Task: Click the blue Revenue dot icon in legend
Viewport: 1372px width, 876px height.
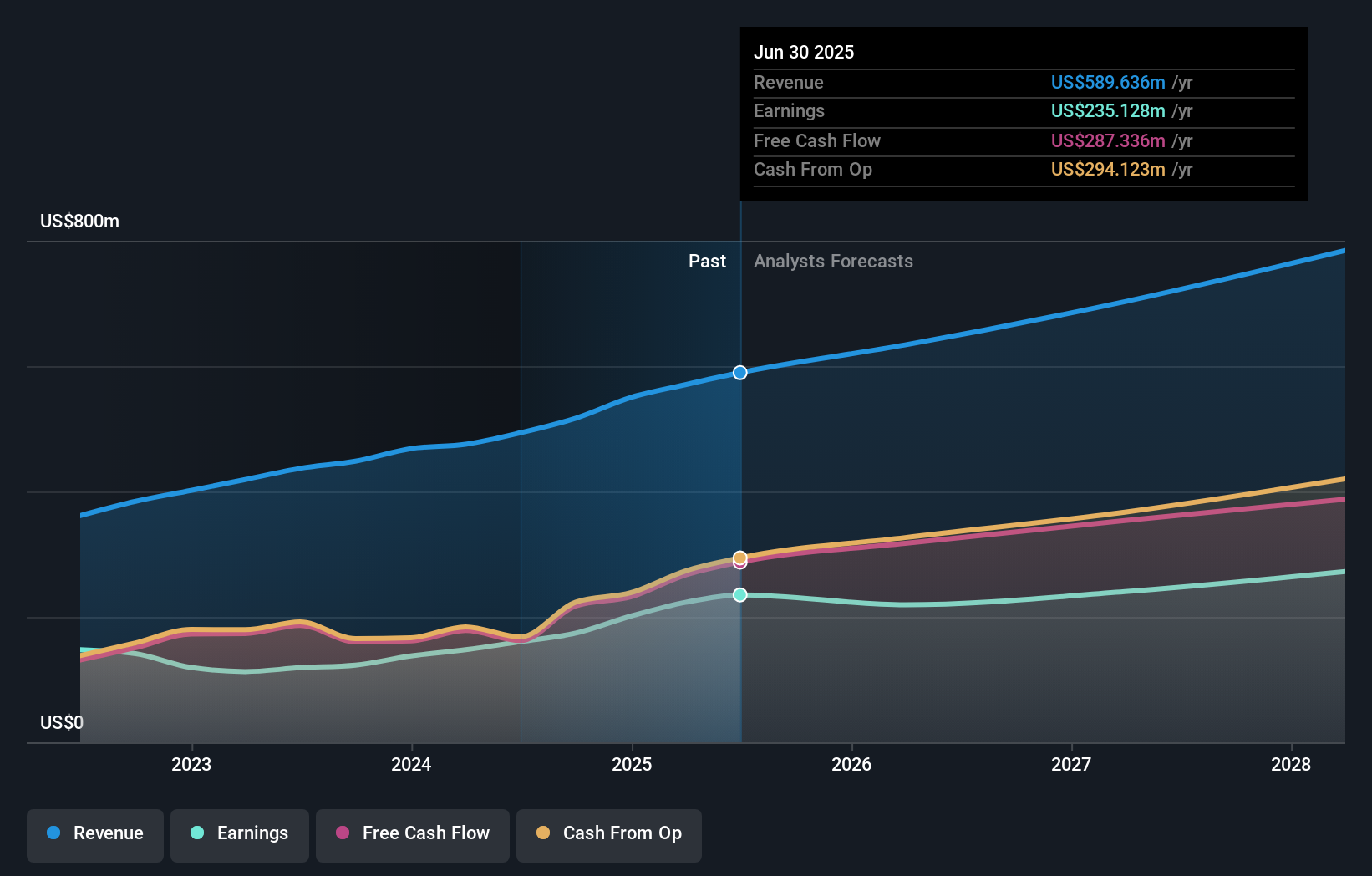Action: pos(53,833)
